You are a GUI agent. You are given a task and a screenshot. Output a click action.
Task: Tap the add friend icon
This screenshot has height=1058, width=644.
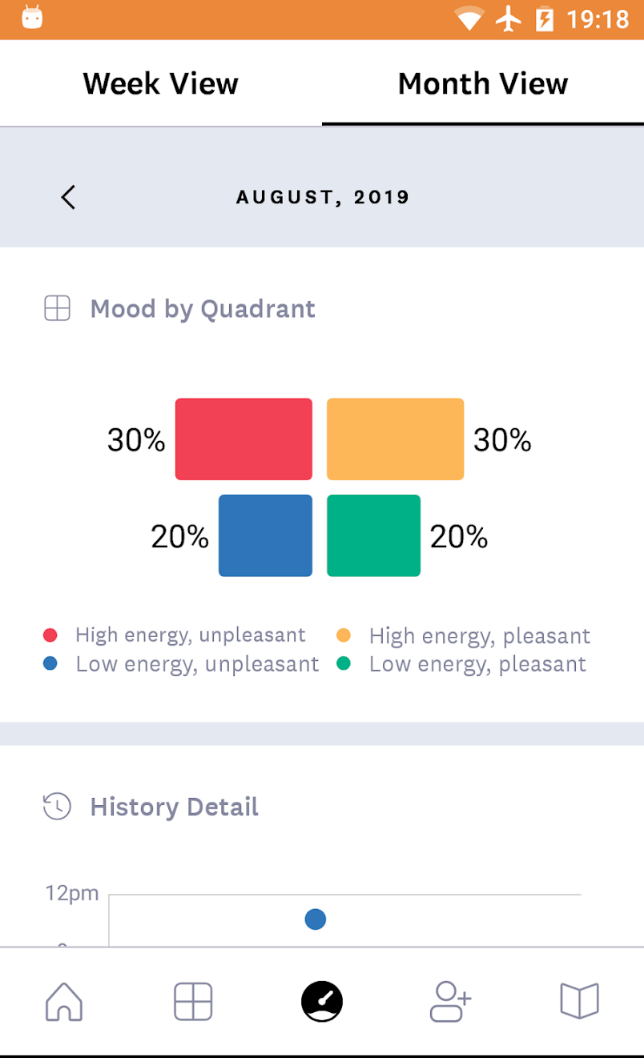click(450, 1000)
